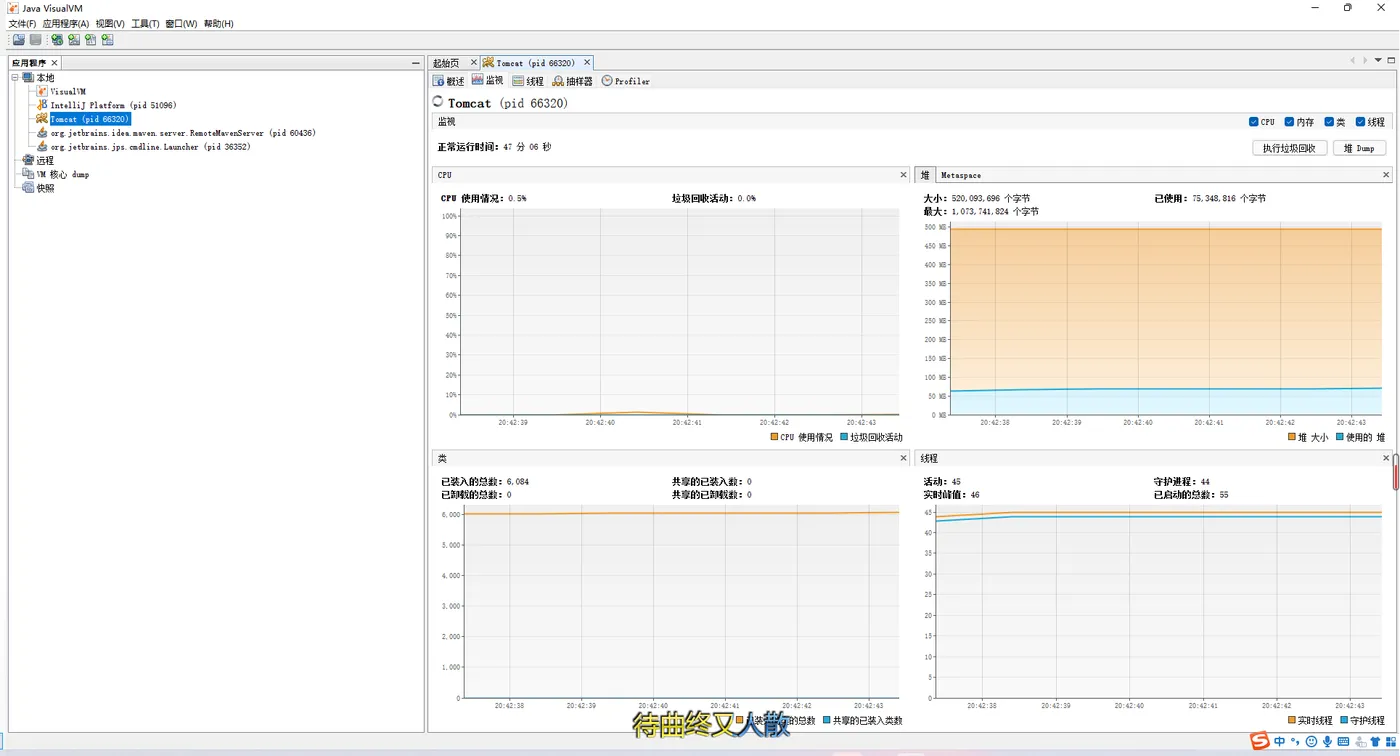This screenshot has width=1400, height=756.
Task: Open the Sogou emoji smiley icon
Action: click(x=1311, y=742)
